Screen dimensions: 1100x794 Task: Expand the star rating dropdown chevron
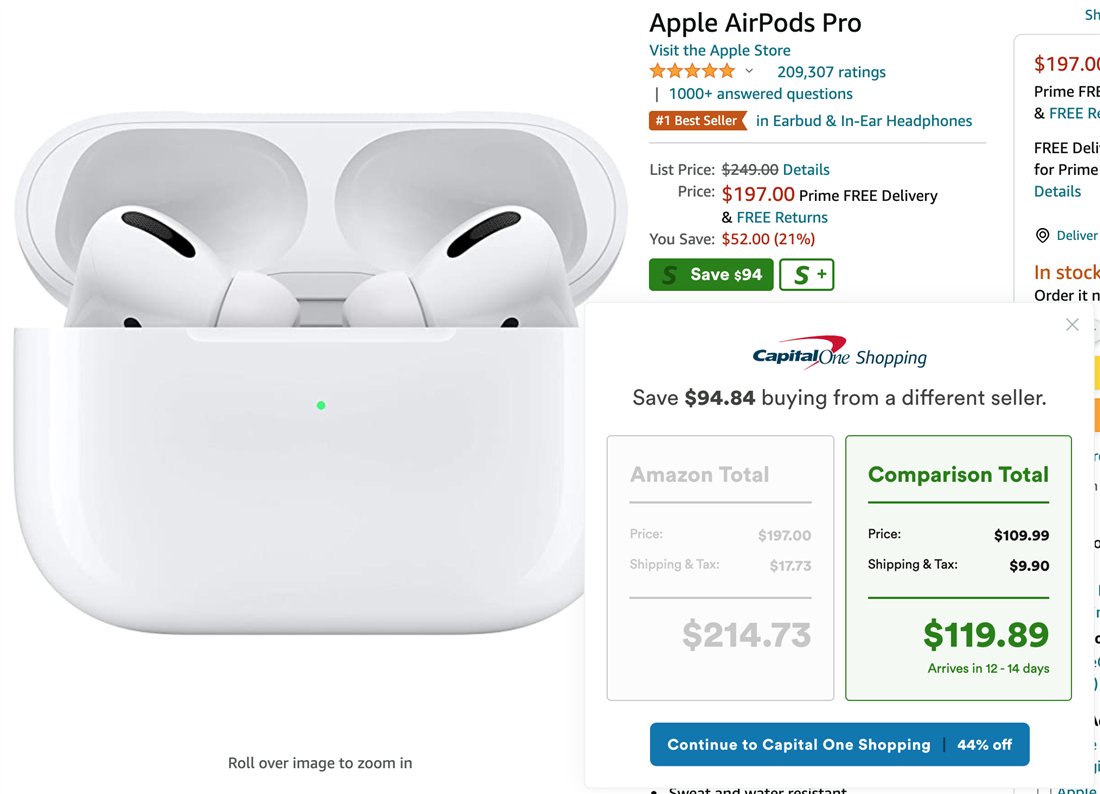pos(749,72)
